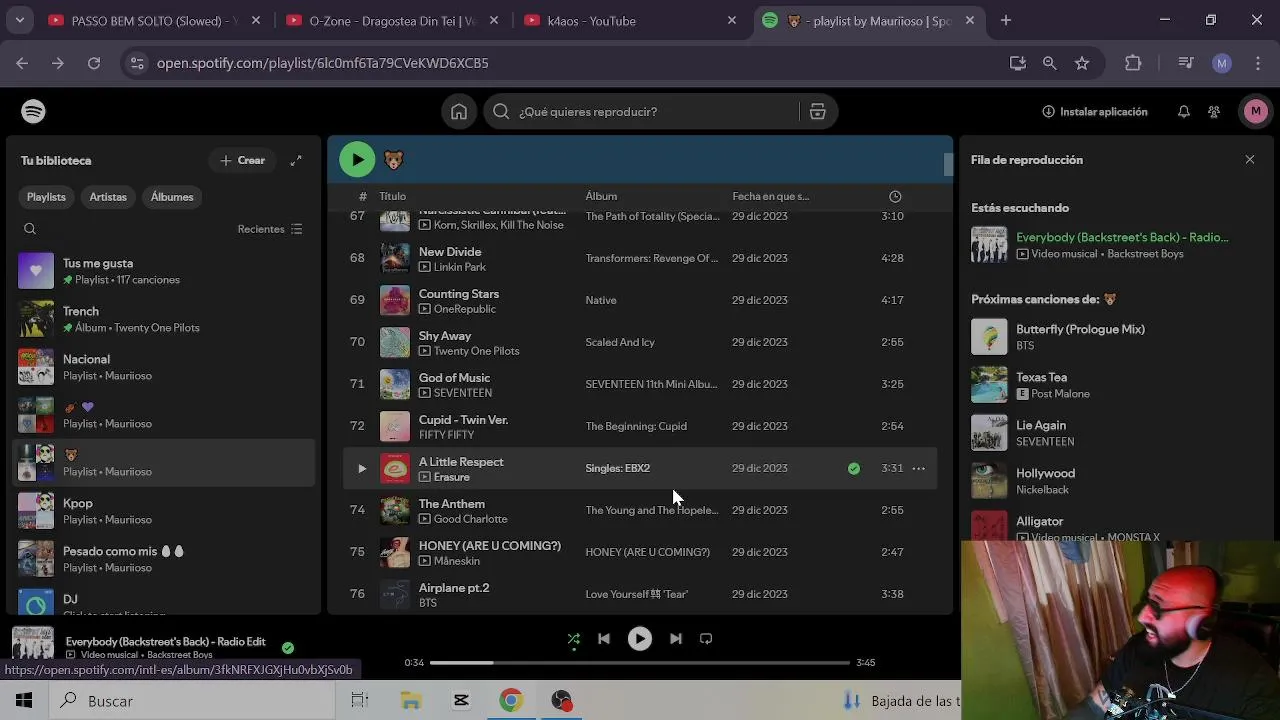Open new browser tab with plus
The width and height of the screenshot is (1280, 720).
[x=1006, y=20]
